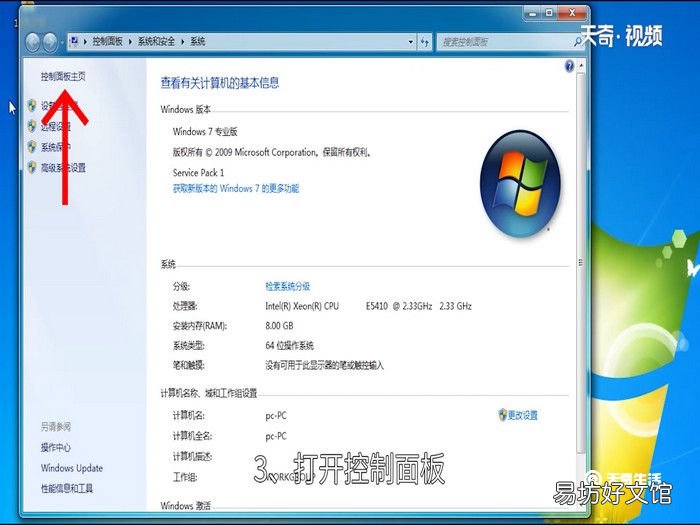
Task: Click the 'Windows 7 专业版' text
Action: (x=205, y=132)
